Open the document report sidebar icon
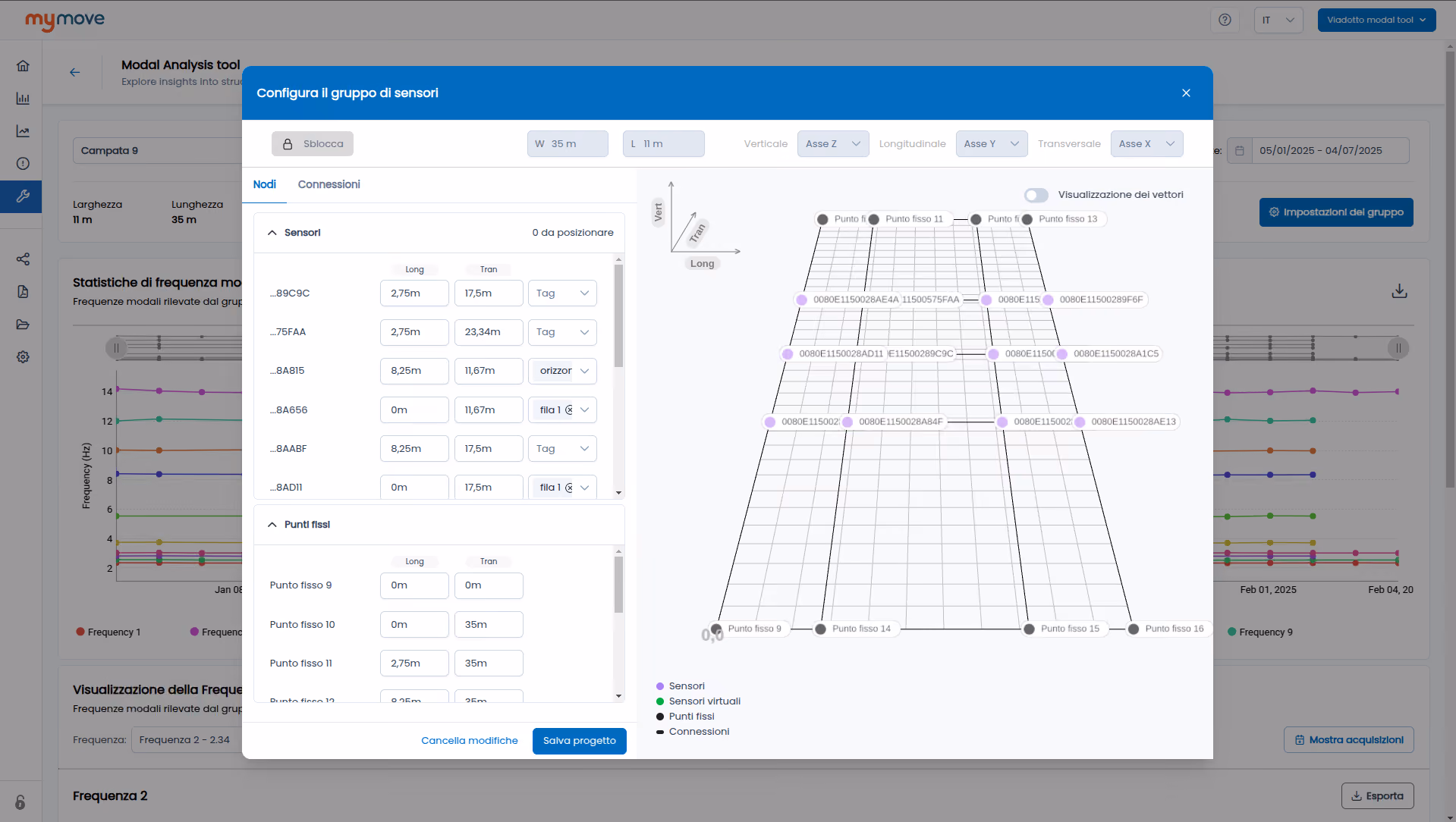 point(23,292)
